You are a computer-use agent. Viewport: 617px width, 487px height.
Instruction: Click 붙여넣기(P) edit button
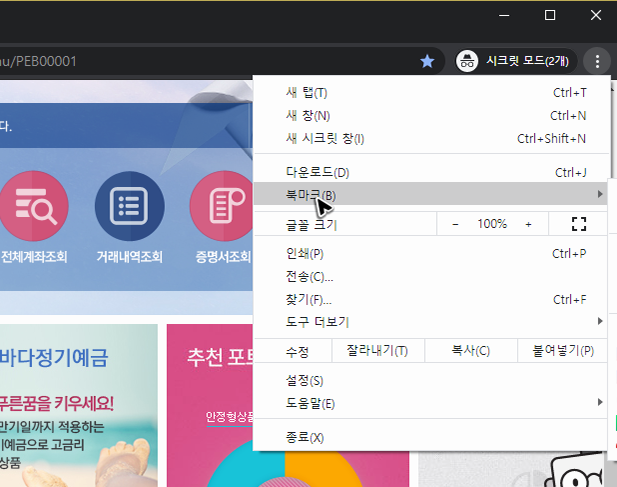click(563, 350)
